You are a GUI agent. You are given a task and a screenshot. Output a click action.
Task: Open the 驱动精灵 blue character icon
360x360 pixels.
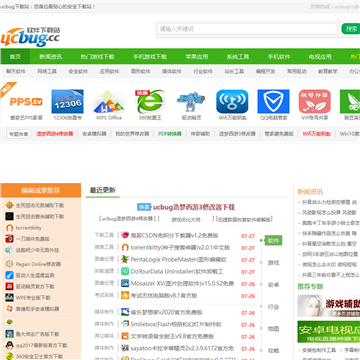click(x=191, y=101)
